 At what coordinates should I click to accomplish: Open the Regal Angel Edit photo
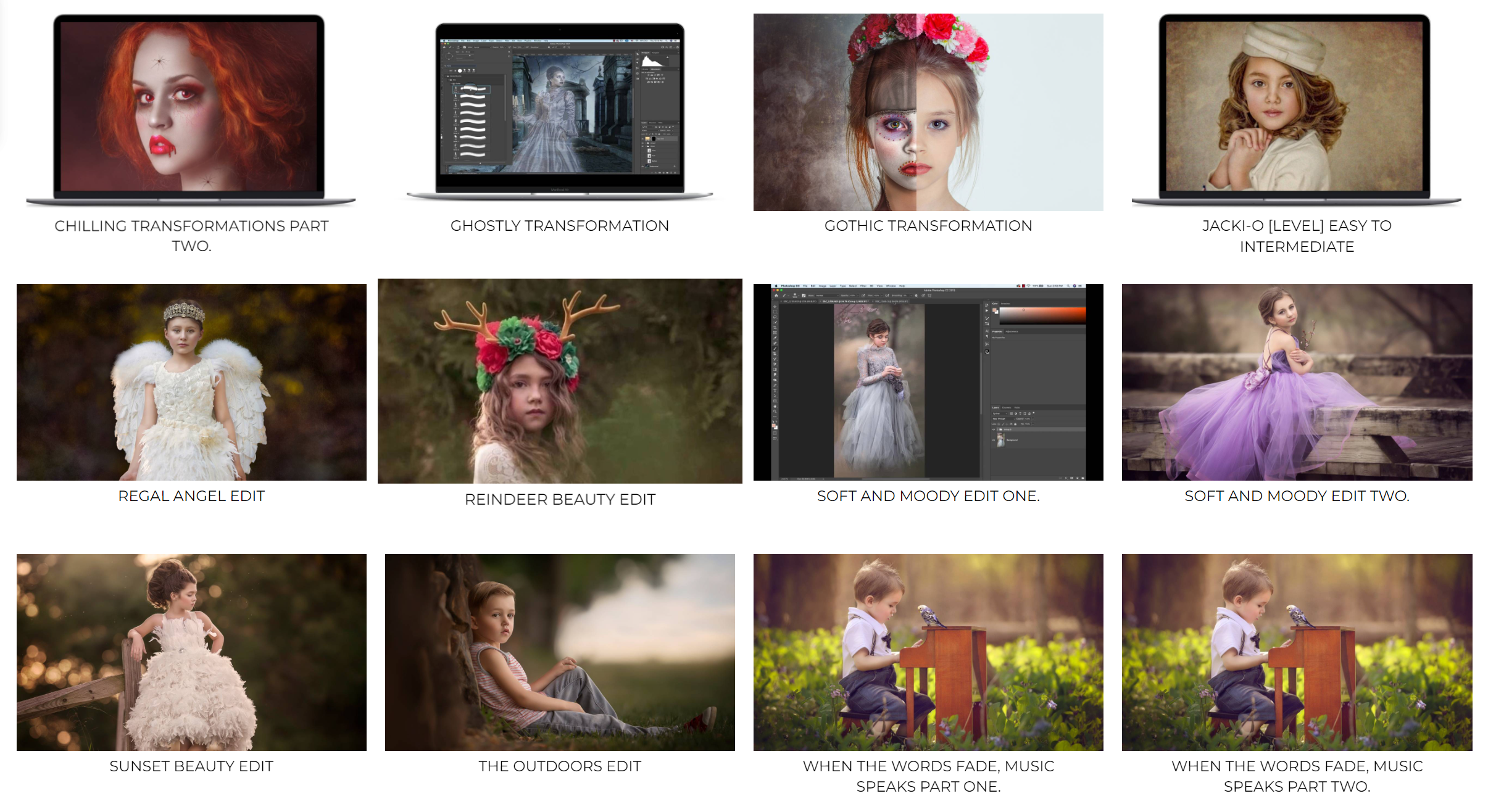pyautogui.click(x=191, y=382)
